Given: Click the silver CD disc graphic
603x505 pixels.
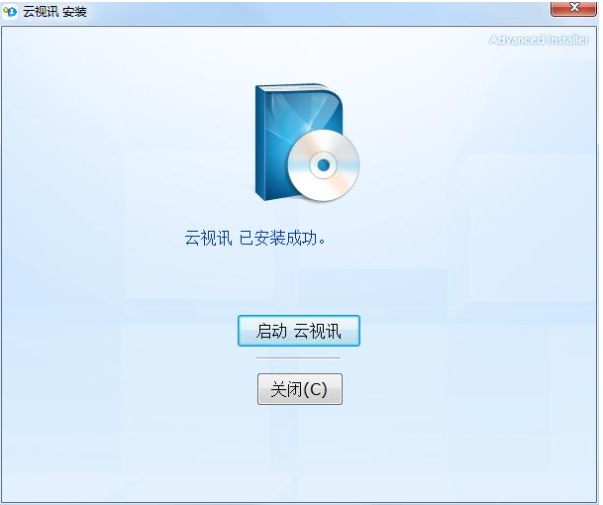Looking at the screenshot, I should coord(323,165).
